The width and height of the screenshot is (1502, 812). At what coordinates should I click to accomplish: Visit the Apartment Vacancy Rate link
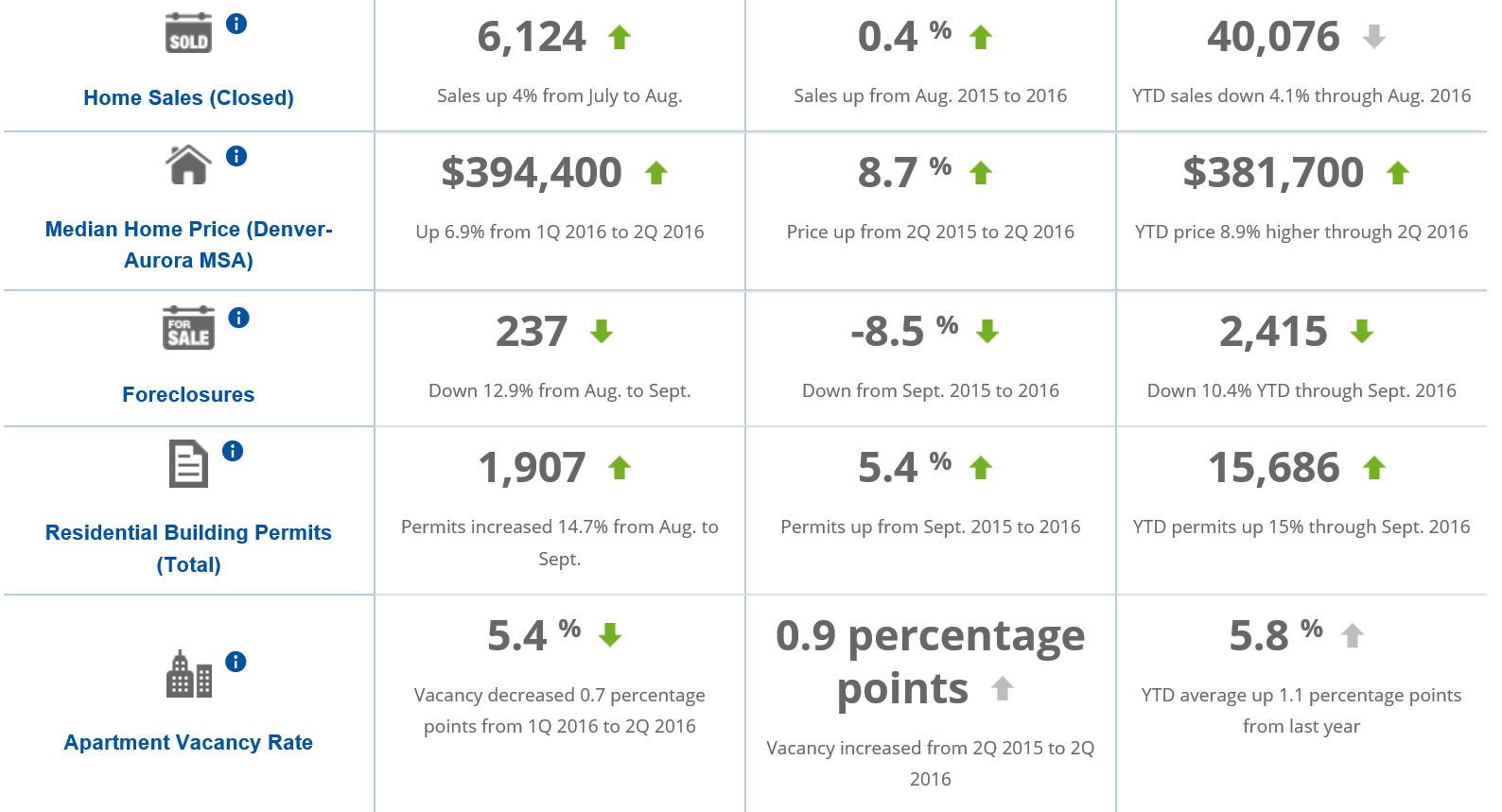coord(188,742)
